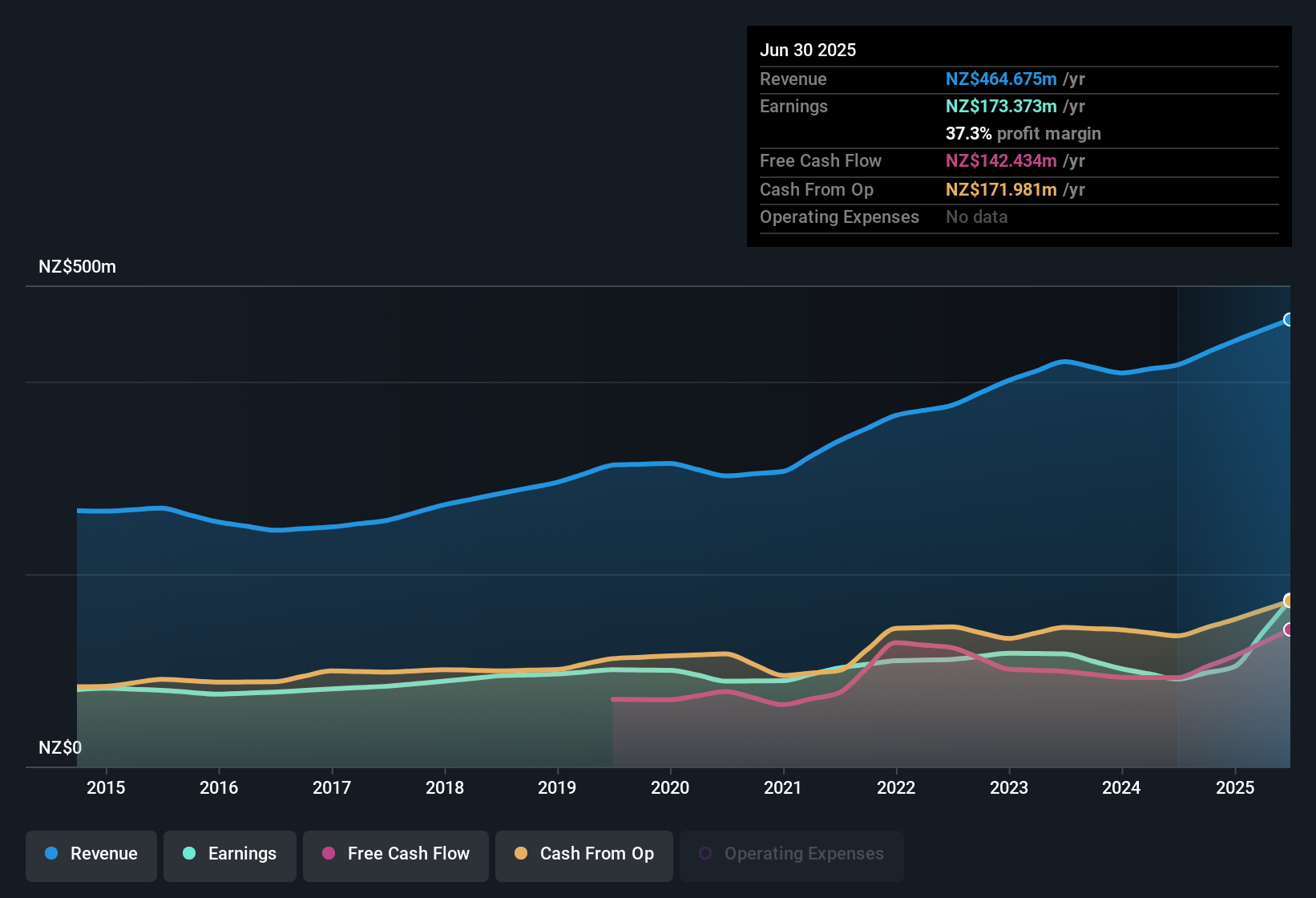Click the NZ$464.675m revenue value
The height and width of the screenshot is (898, 1316).
pyautogui.click(x=1000, y=79)
